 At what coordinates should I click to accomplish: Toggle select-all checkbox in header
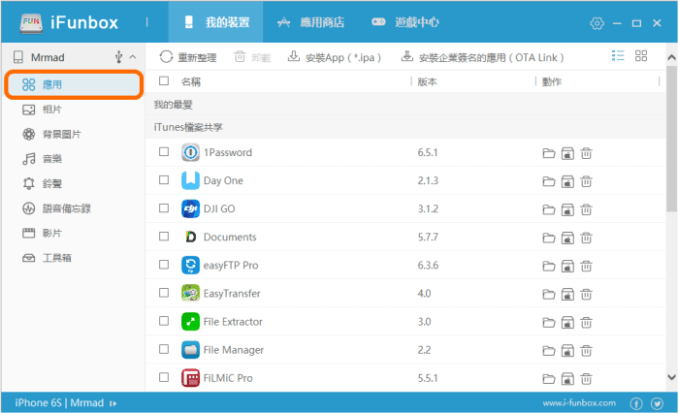click(164, 81)
